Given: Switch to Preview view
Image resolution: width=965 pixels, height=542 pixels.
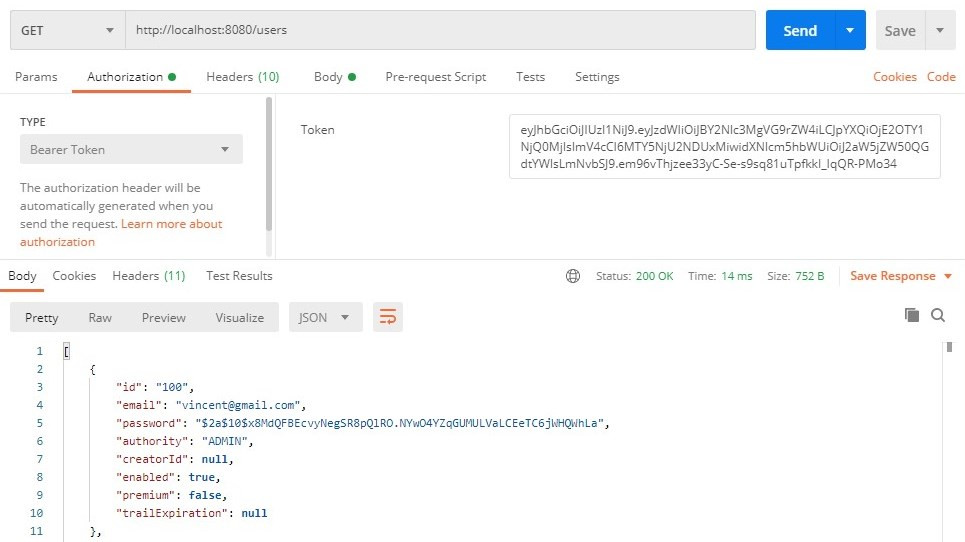Looking at the screenshot, I should 164,317.
